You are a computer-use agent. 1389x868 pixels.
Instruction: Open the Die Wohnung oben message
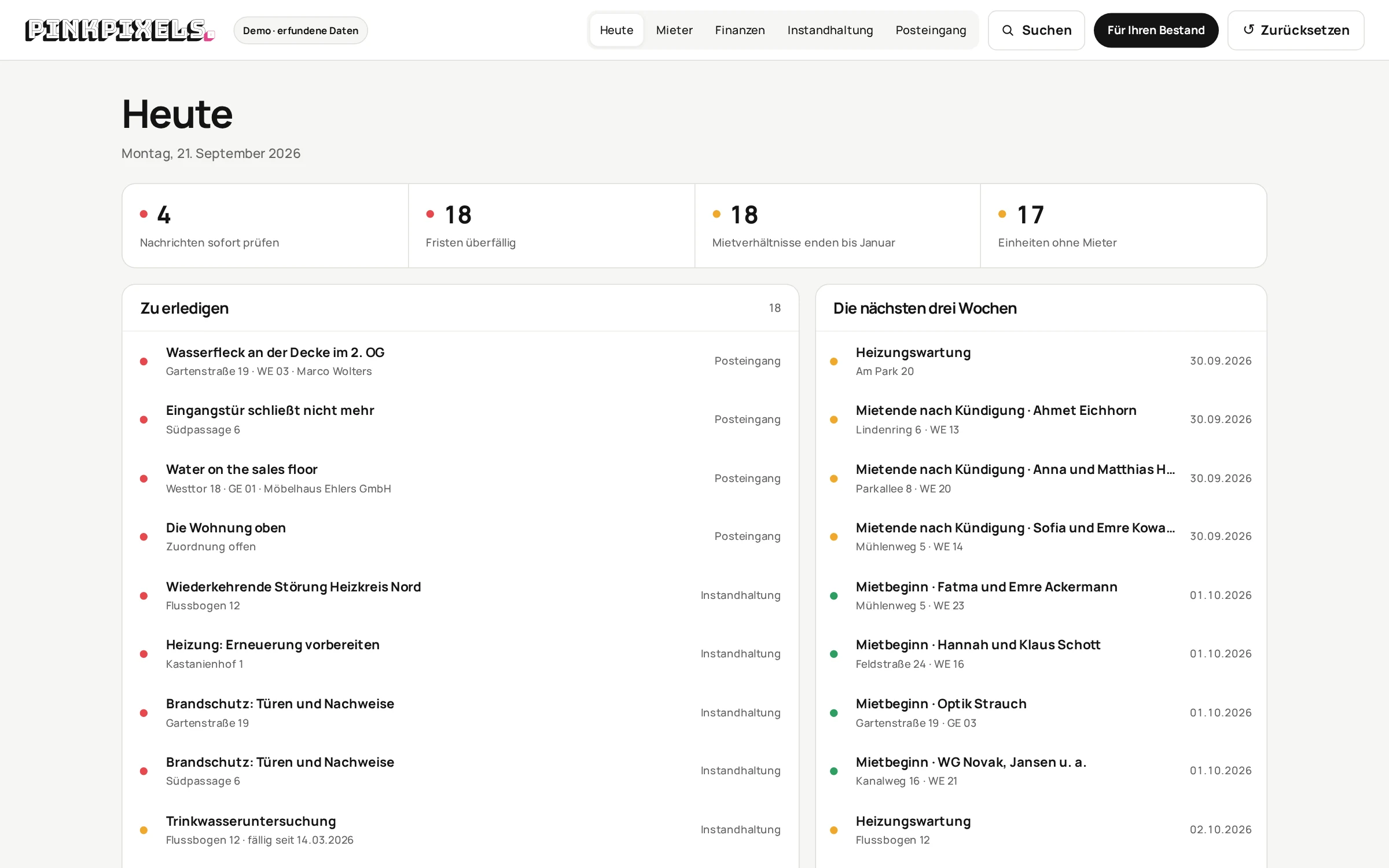point(460,537)
